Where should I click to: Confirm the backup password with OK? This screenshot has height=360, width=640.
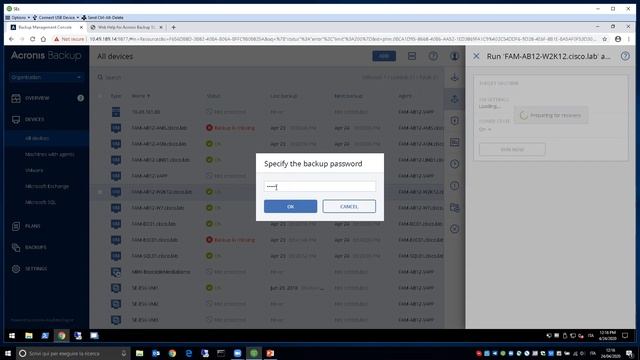click(290, 206)
